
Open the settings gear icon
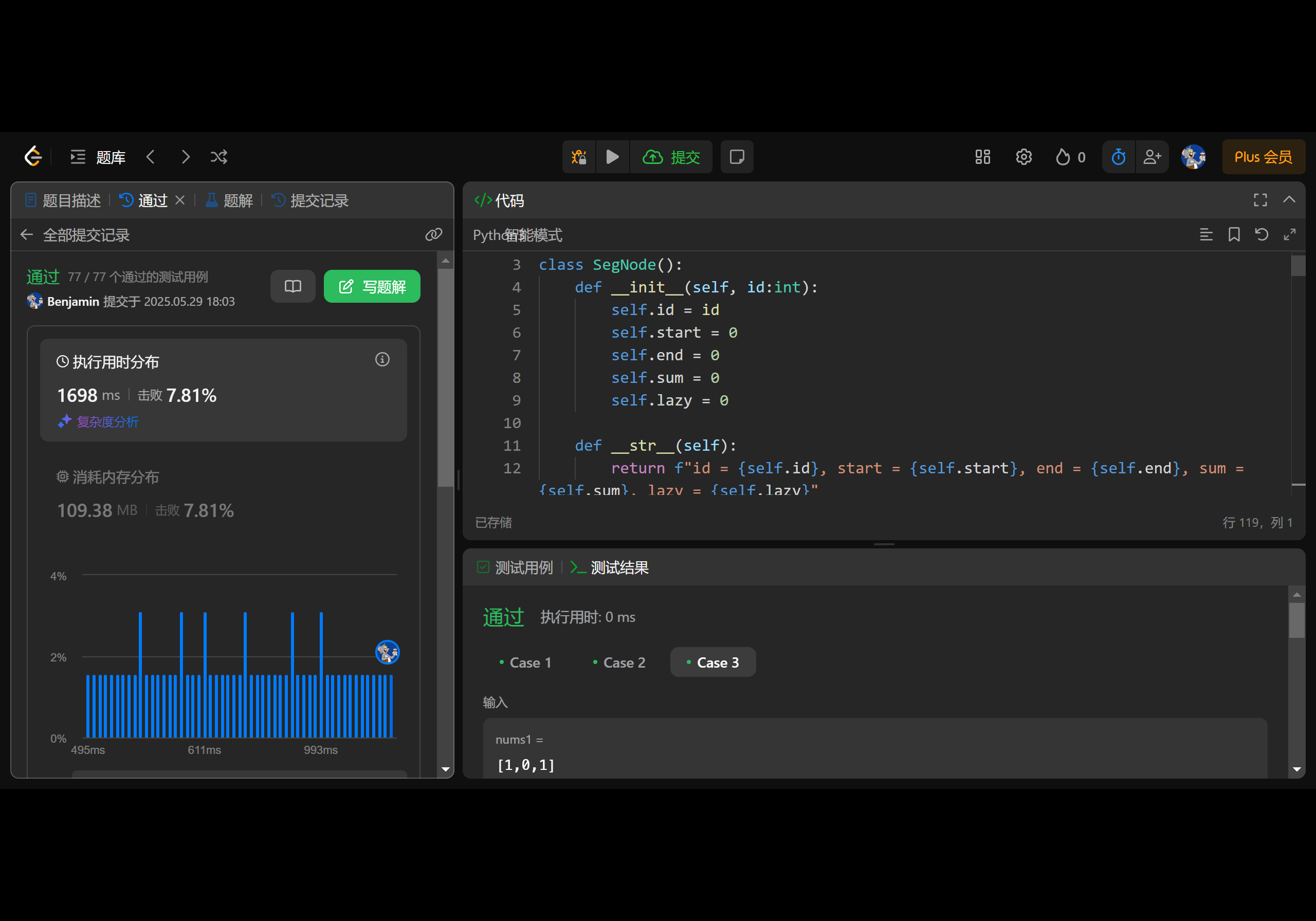pos(1023,156)
